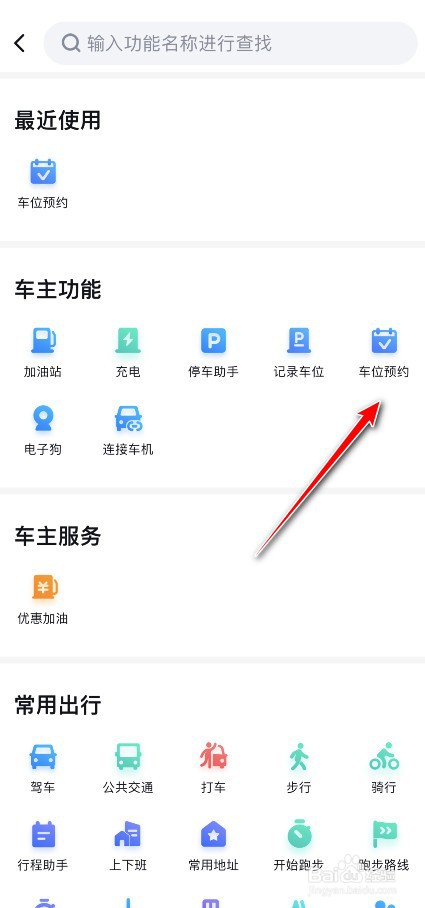Tap the 上下班 commute icon
425x908 pixels.
click(x=128, y=845)
